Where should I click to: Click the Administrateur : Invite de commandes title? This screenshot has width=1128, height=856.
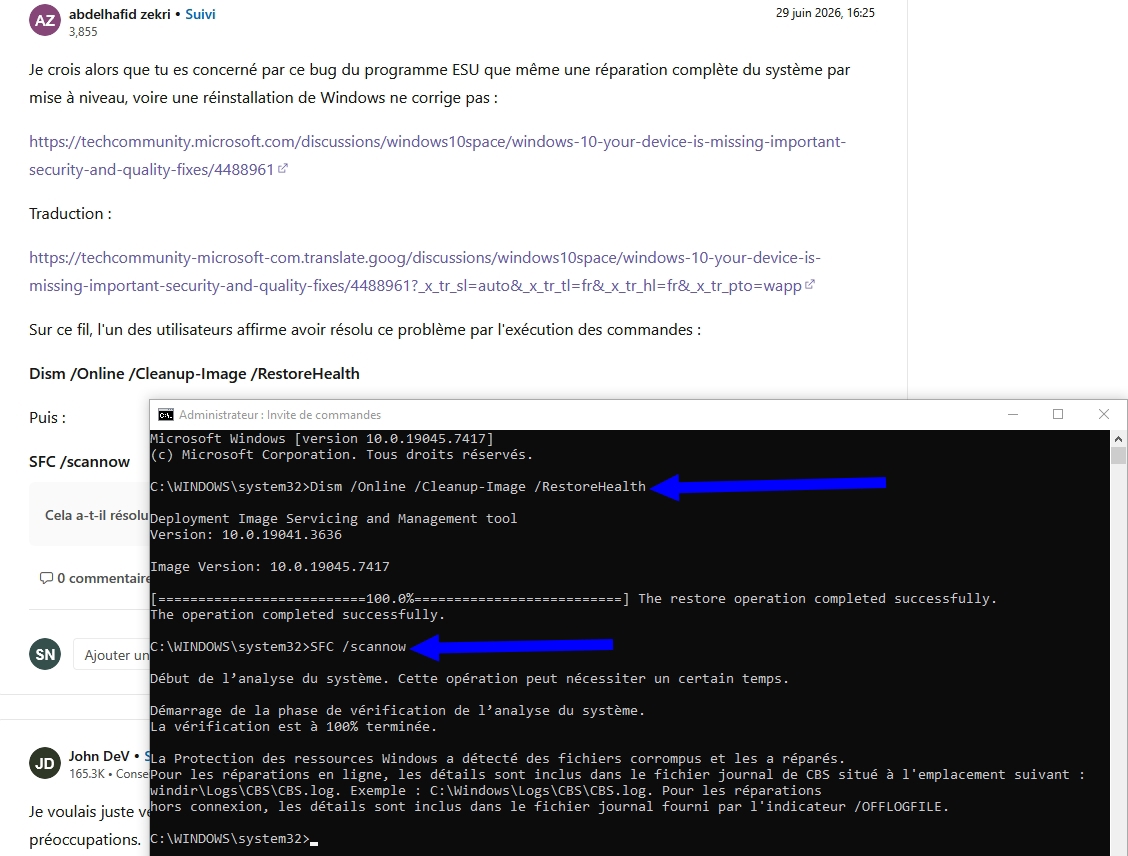click(x=280, y=414)
